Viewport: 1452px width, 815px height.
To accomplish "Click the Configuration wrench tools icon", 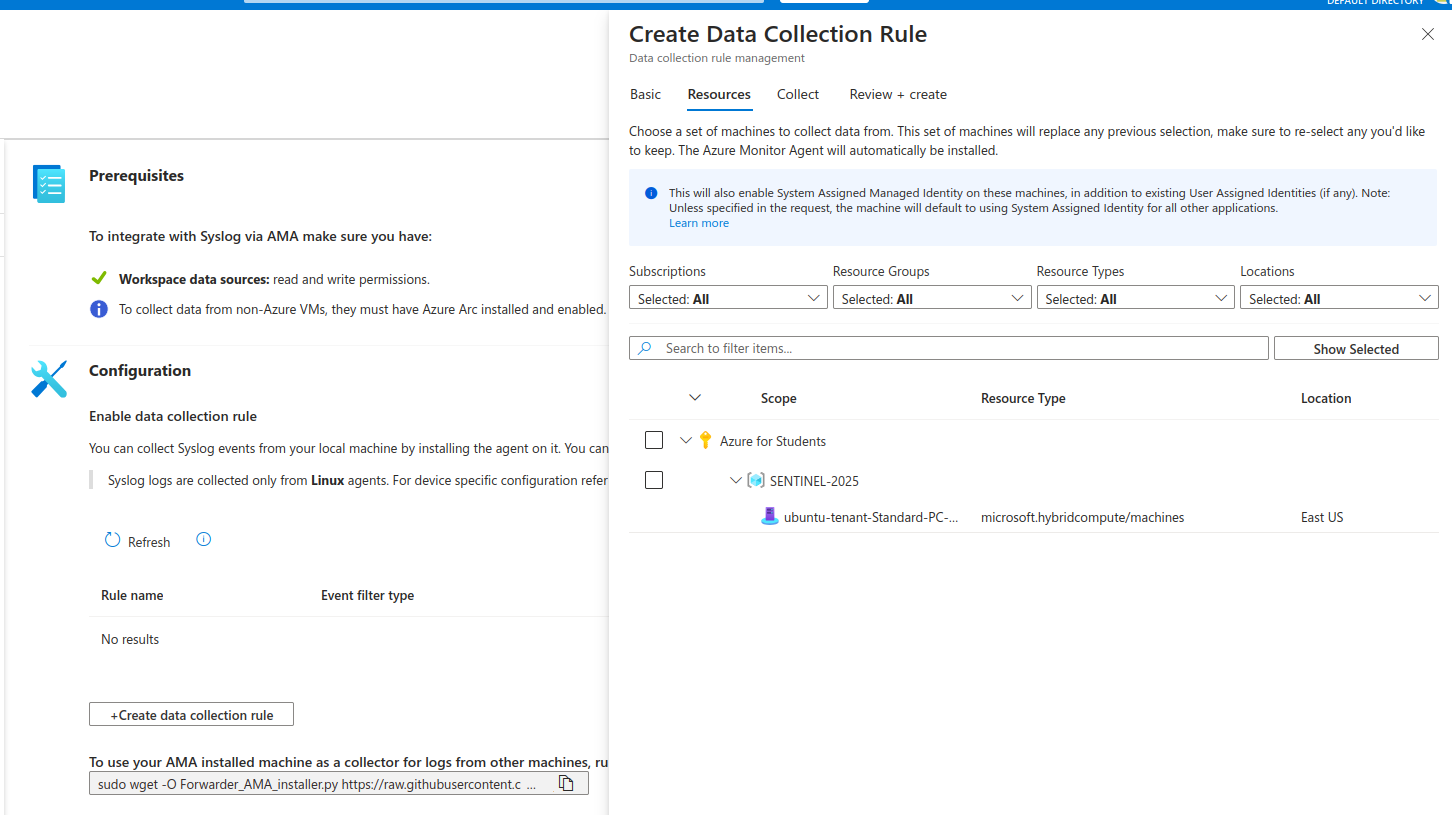I will pos(49,379).
